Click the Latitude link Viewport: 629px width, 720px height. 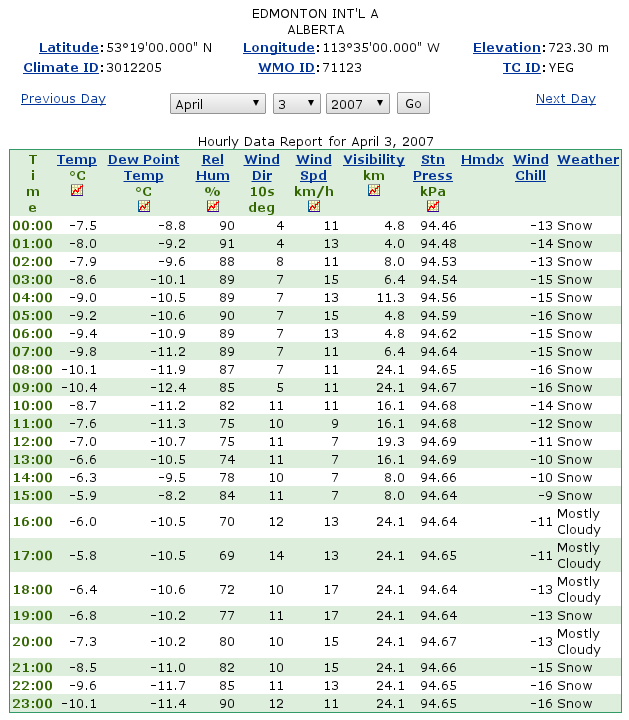click(x=69, y=48)
